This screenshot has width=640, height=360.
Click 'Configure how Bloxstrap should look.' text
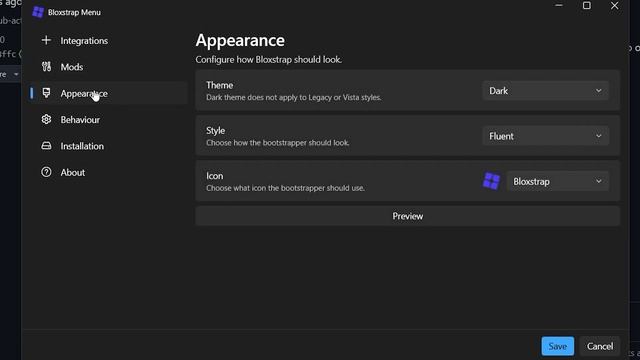point(269,60)
